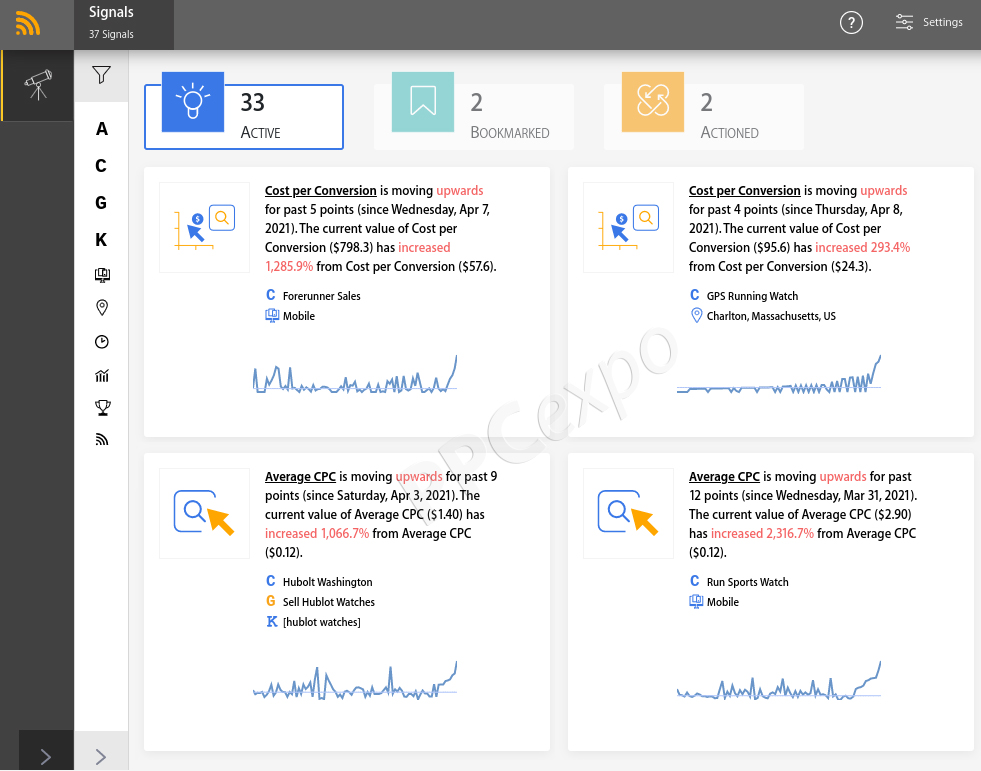Switch to the 2 Bookmarked tab
The image size is (981, 771).
pos(474,116)
